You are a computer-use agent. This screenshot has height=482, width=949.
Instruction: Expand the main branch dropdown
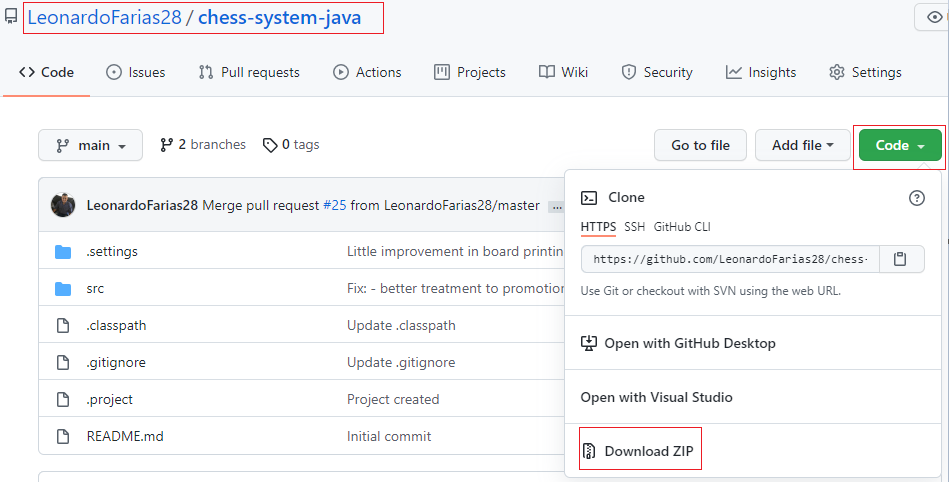click(x=91, y=145)
